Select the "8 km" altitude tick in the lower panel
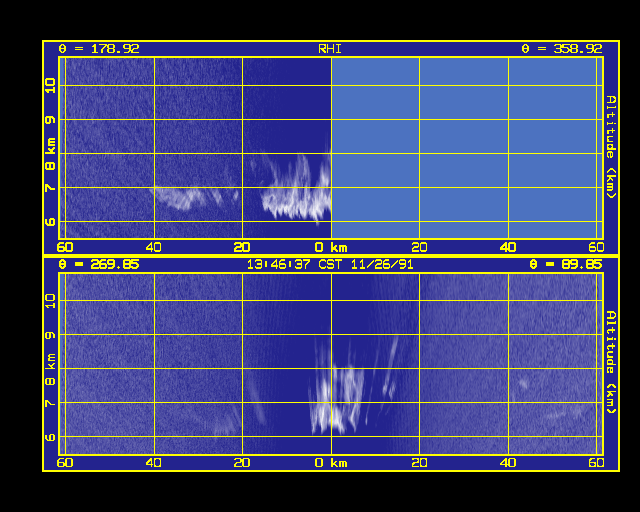The width and height of the screenshot is (640, 512). tap(50, 370)
